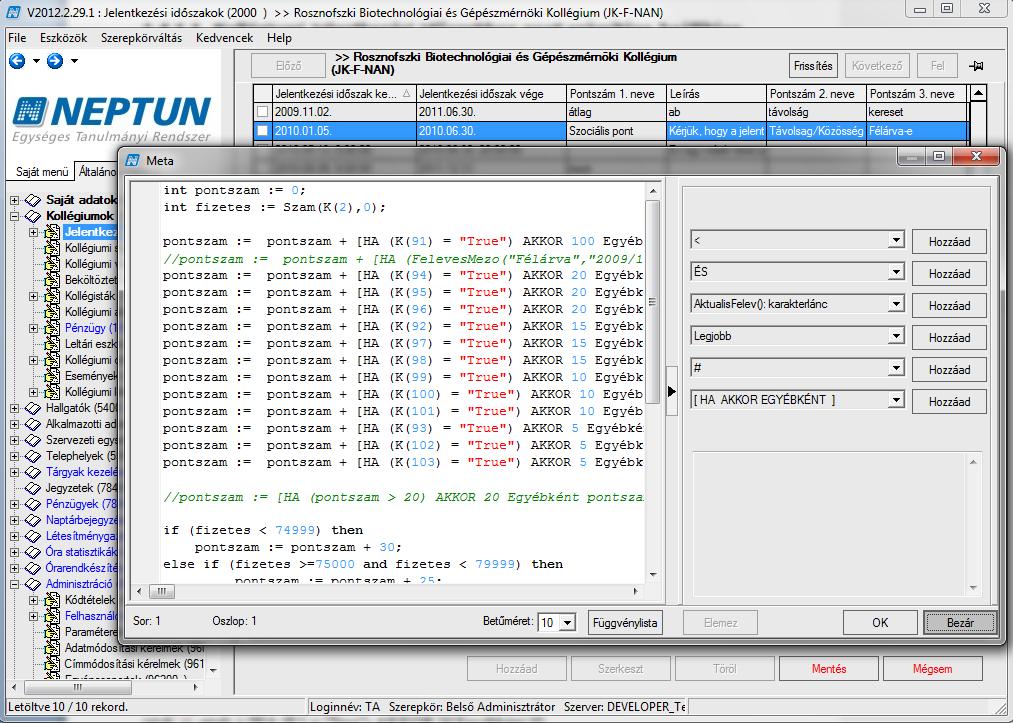Click the Naptárbejegyzések tree icon
Viewport: 1013px width, 723px height.
pyautogui.click(x=33, y=520)
